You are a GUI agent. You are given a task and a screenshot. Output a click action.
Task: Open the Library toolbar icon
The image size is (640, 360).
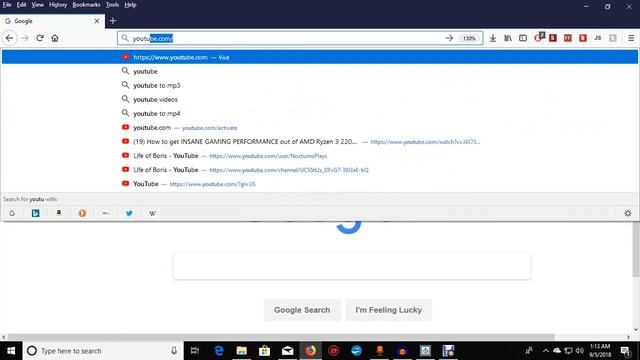[x=508, y=38]
